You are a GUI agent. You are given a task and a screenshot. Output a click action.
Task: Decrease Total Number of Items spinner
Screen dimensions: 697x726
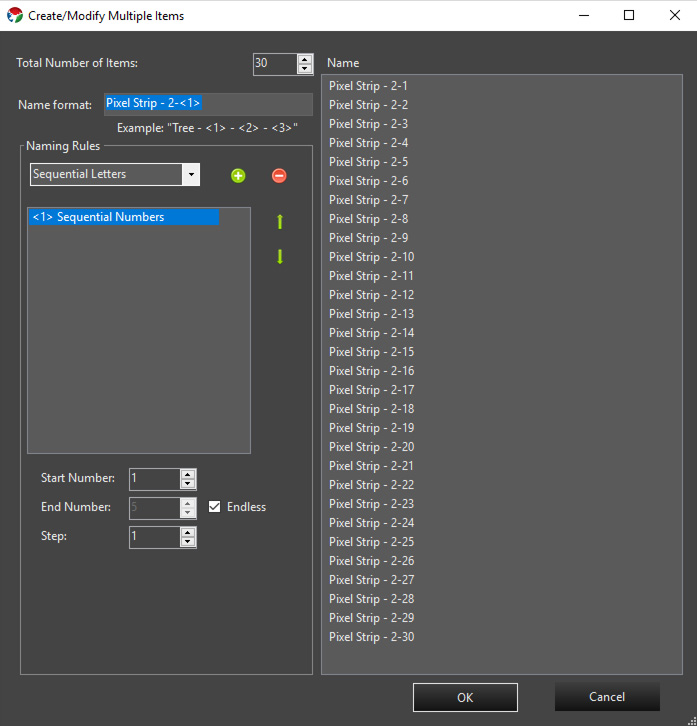coord(305,69)
